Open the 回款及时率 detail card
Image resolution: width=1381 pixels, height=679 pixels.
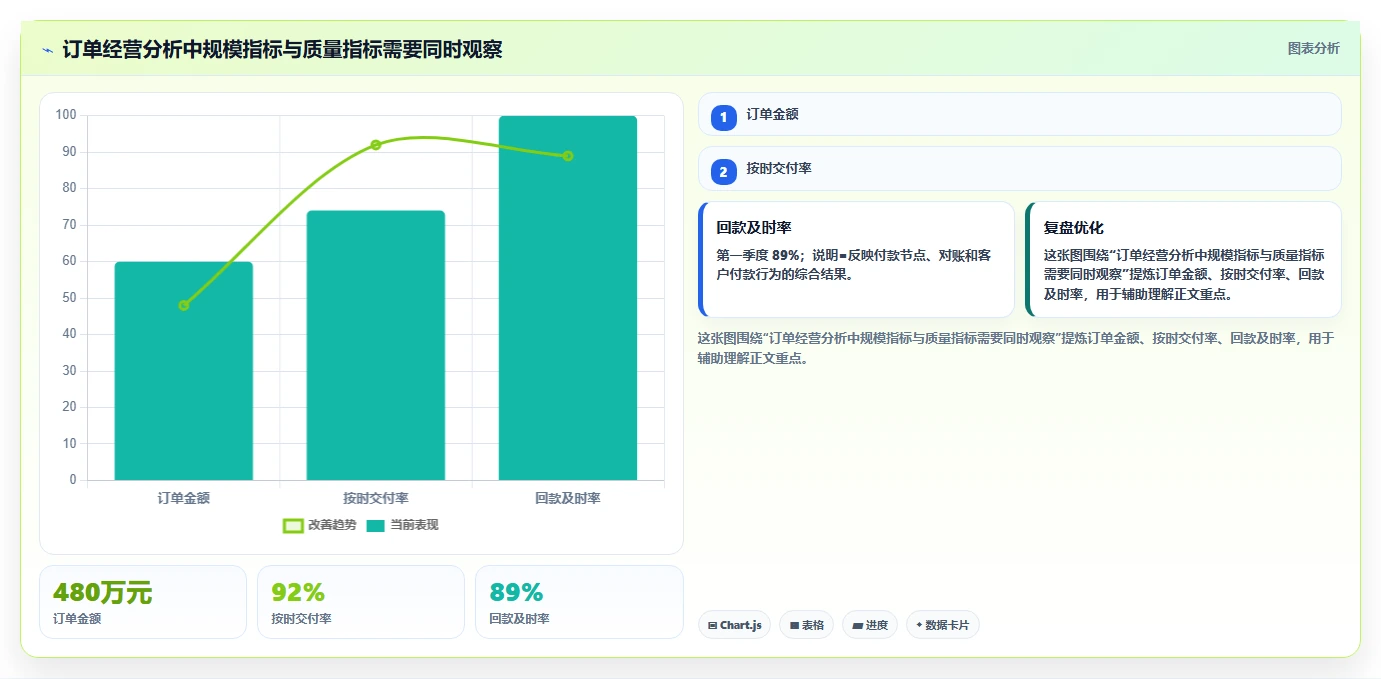point(856,260)
